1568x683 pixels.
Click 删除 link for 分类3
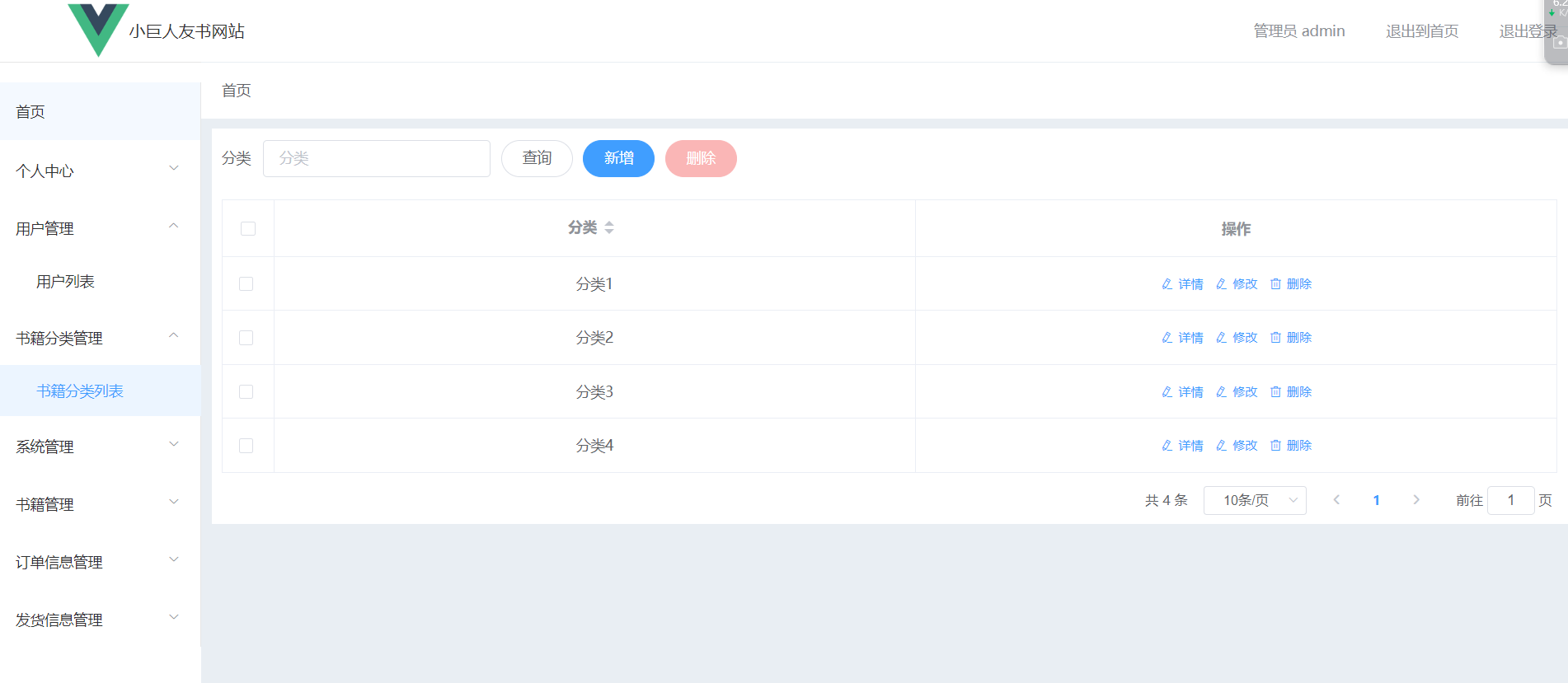coord(1299,391)
